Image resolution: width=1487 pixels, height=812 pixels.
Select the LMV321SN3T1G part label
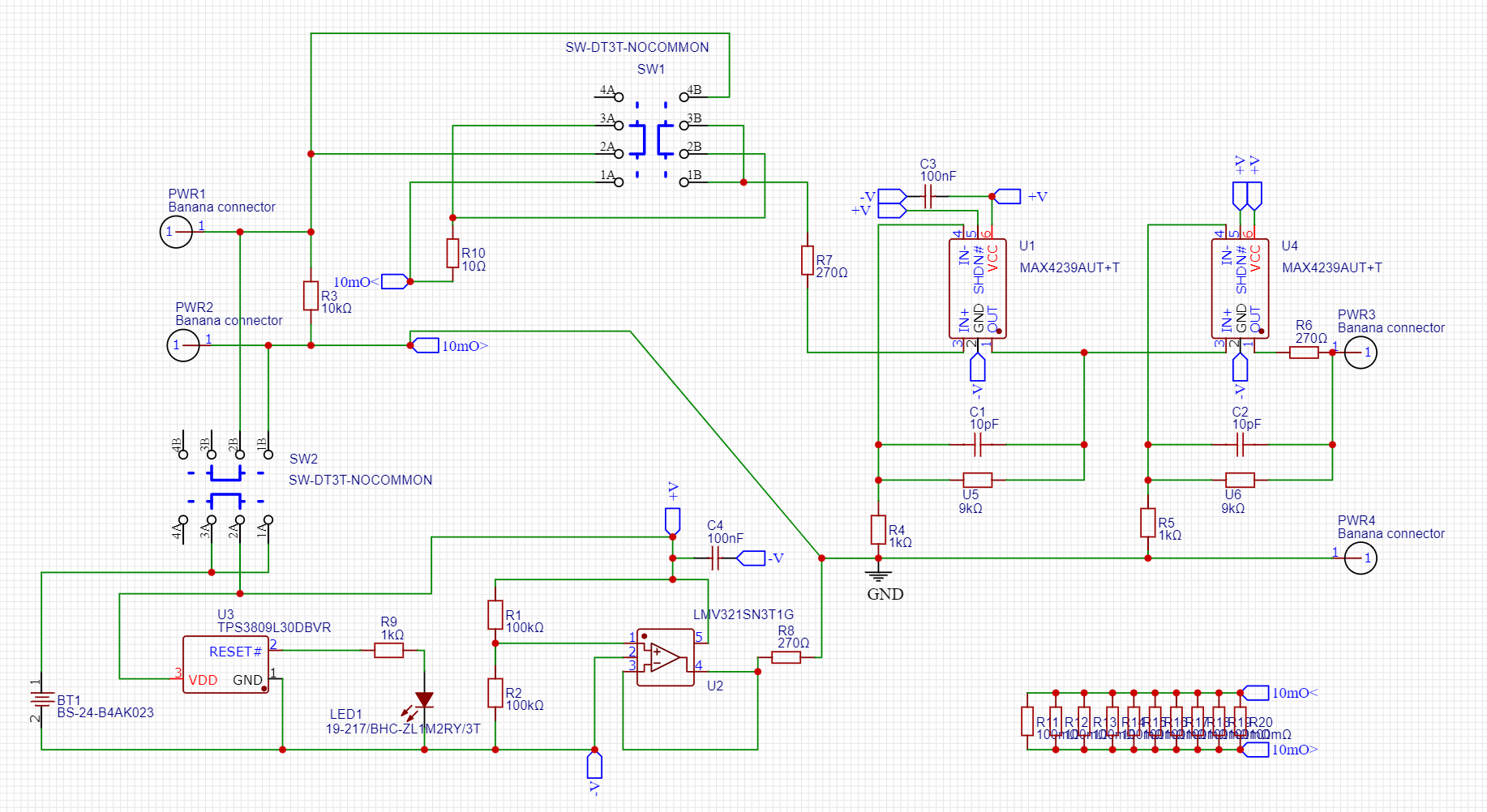point(743,615)
